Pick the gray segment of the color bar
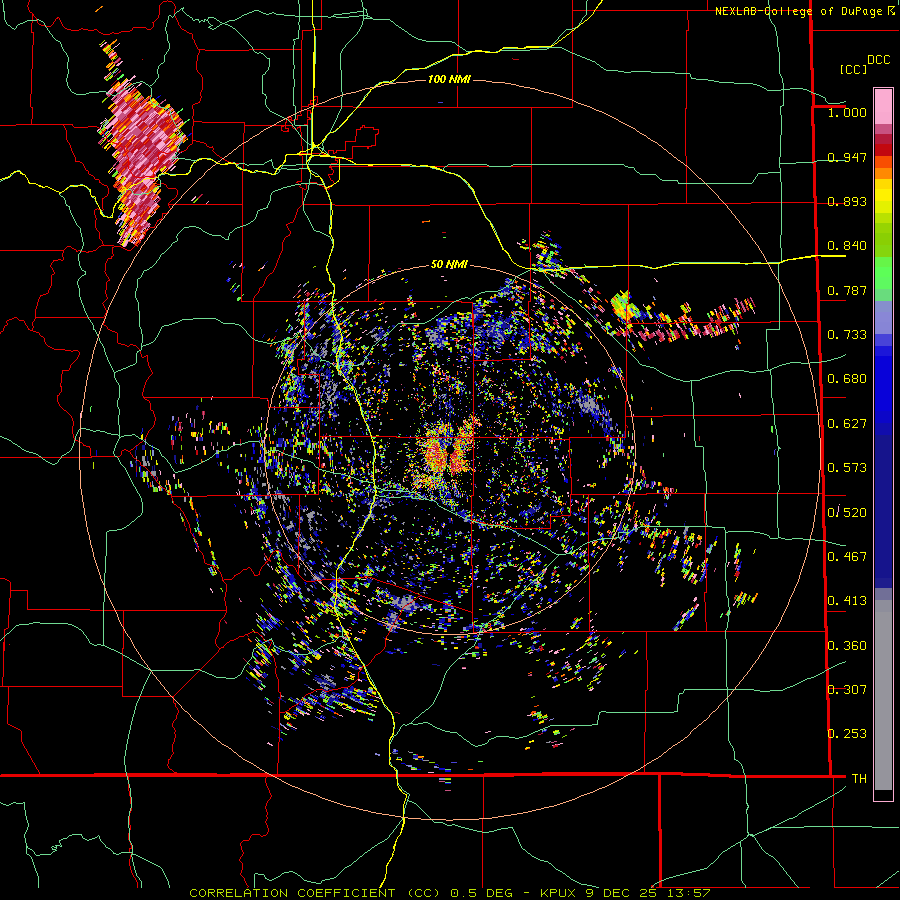Viewport: 900px width, 900px height. tap(883, 695)
